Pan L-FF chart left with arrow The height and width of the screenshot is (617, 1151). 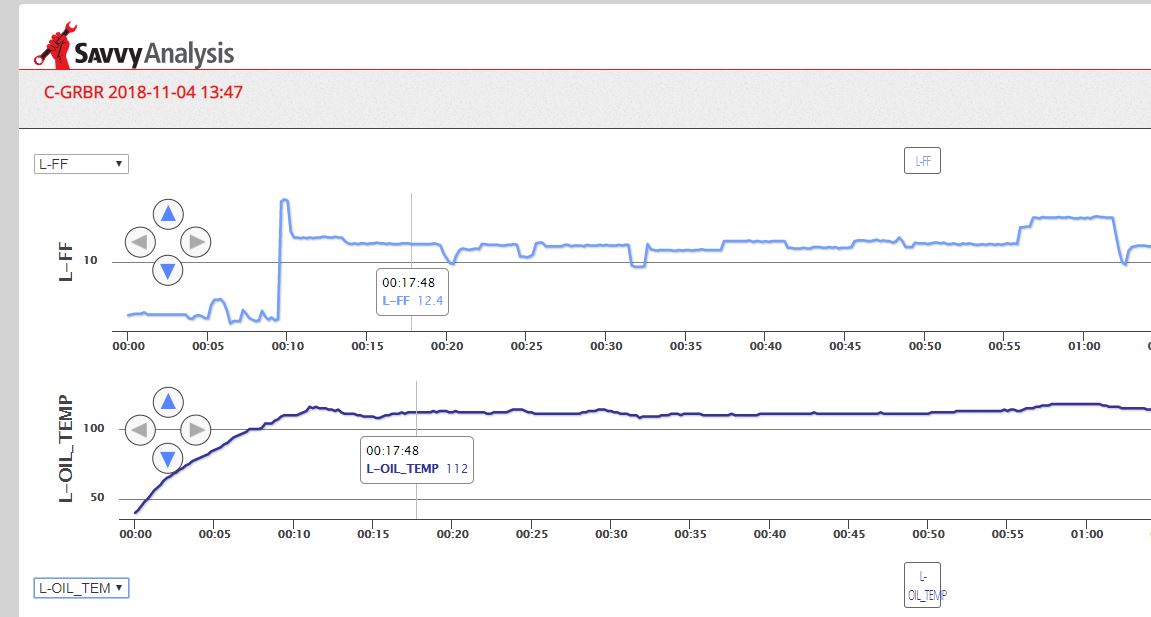coord(140,241)
